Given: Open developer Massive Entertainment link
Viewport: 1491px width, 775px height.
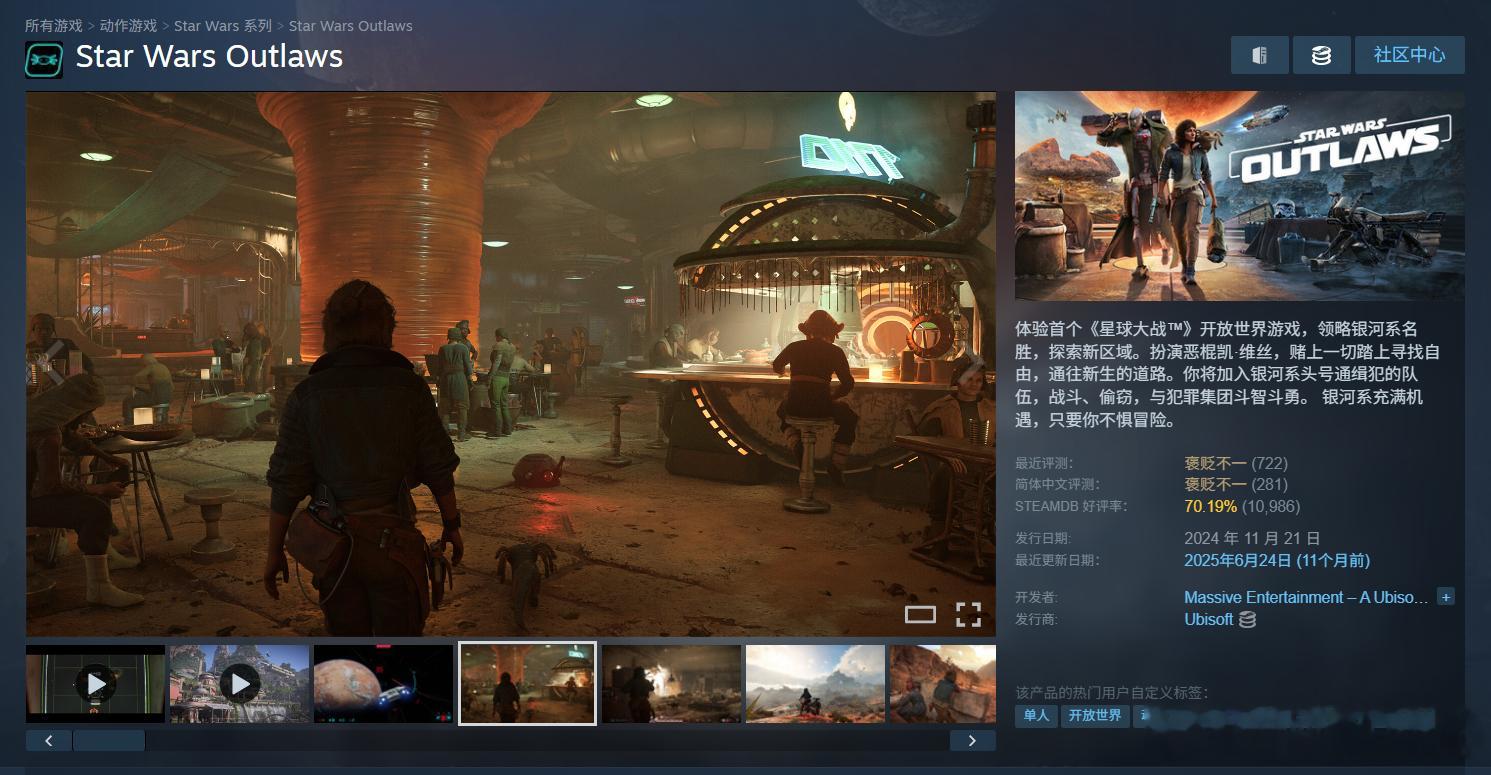Looking at the screenshot, I should coord(1306,597).
